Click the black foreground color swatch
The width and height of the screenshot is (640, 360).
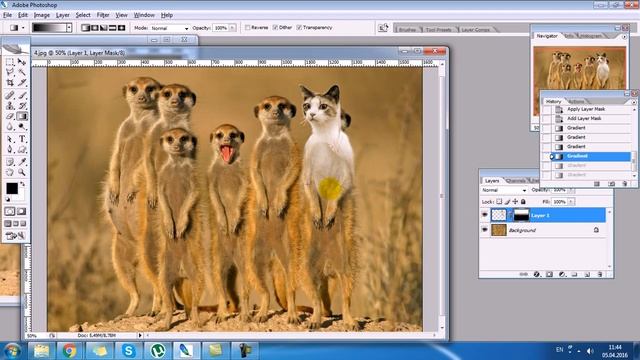11,188
